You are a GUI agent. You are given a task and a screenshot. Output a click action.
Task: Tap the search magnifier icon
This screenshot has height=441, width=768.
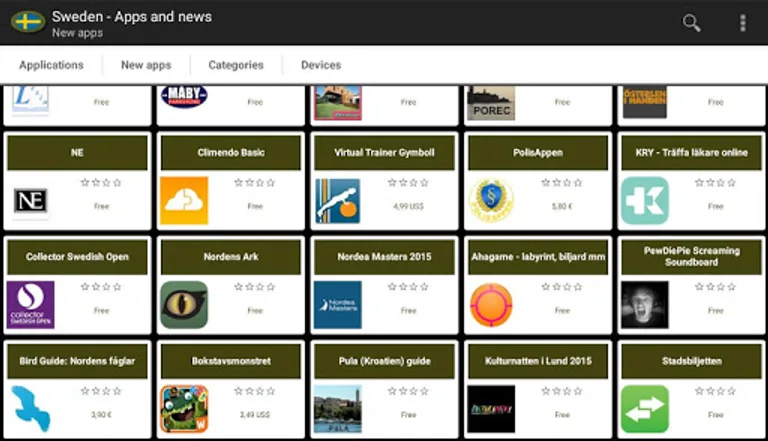click(x=691, y=23)
